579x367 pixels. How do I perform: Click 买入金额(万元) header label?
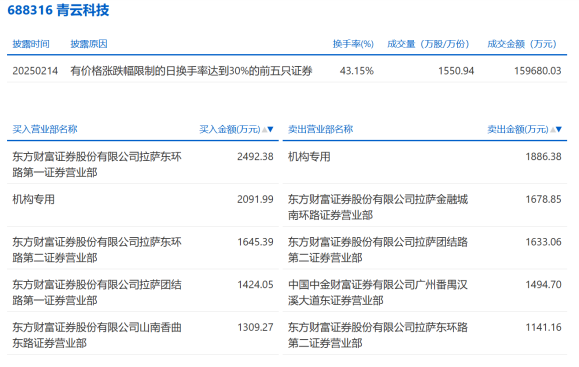pyautogui.click(x=230, y=129)
